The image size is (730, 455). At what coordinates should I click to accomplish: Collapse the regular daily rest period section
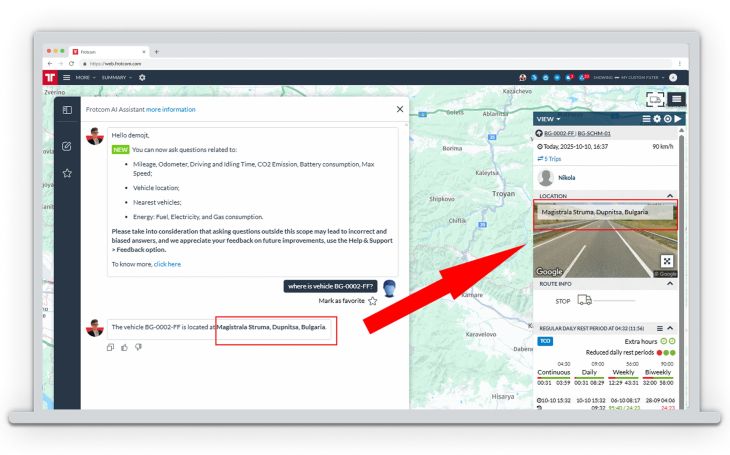pos(671,328)
